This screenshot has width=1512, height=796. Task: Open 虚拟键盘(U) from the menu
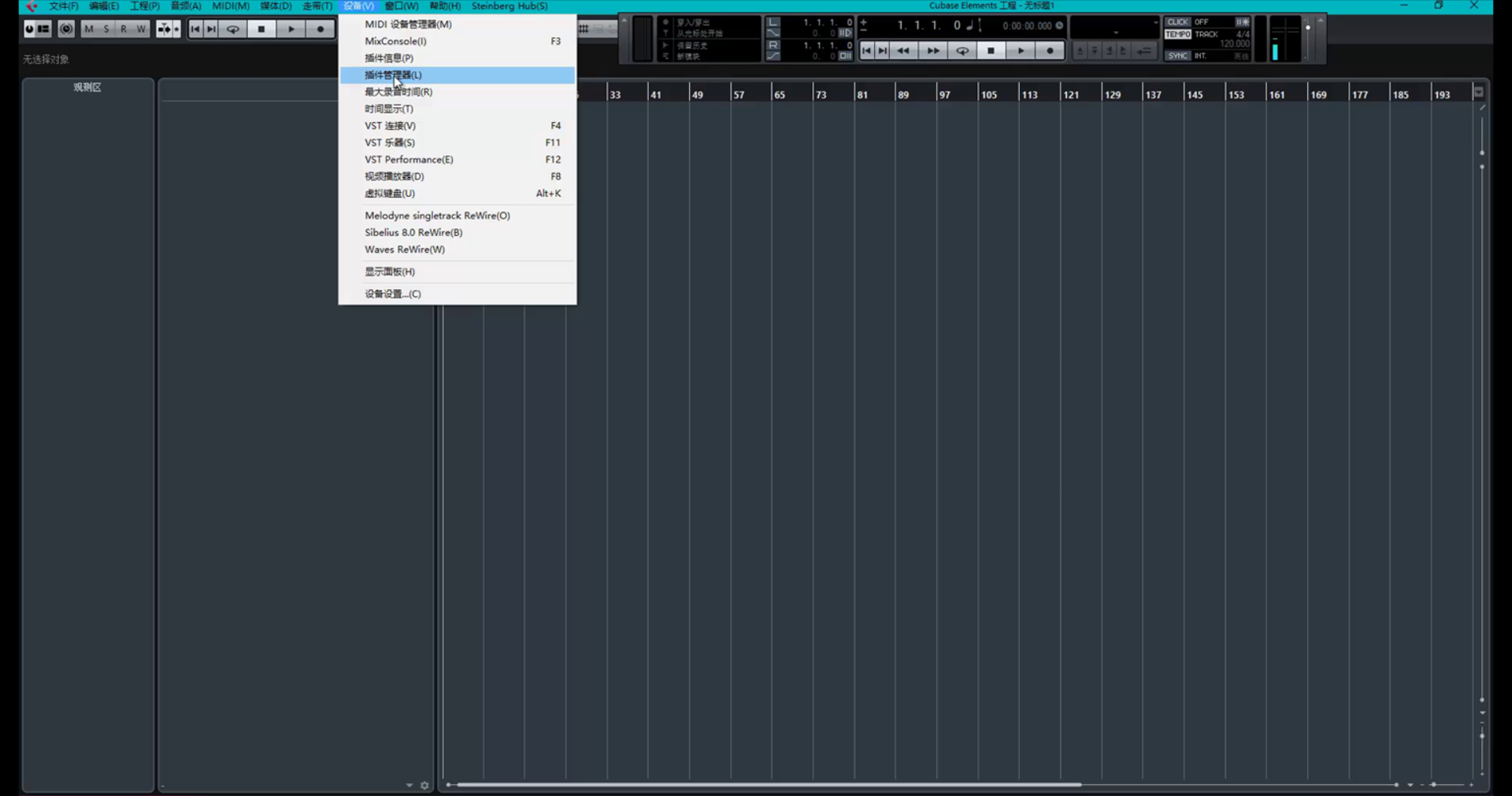pos(457,194)
